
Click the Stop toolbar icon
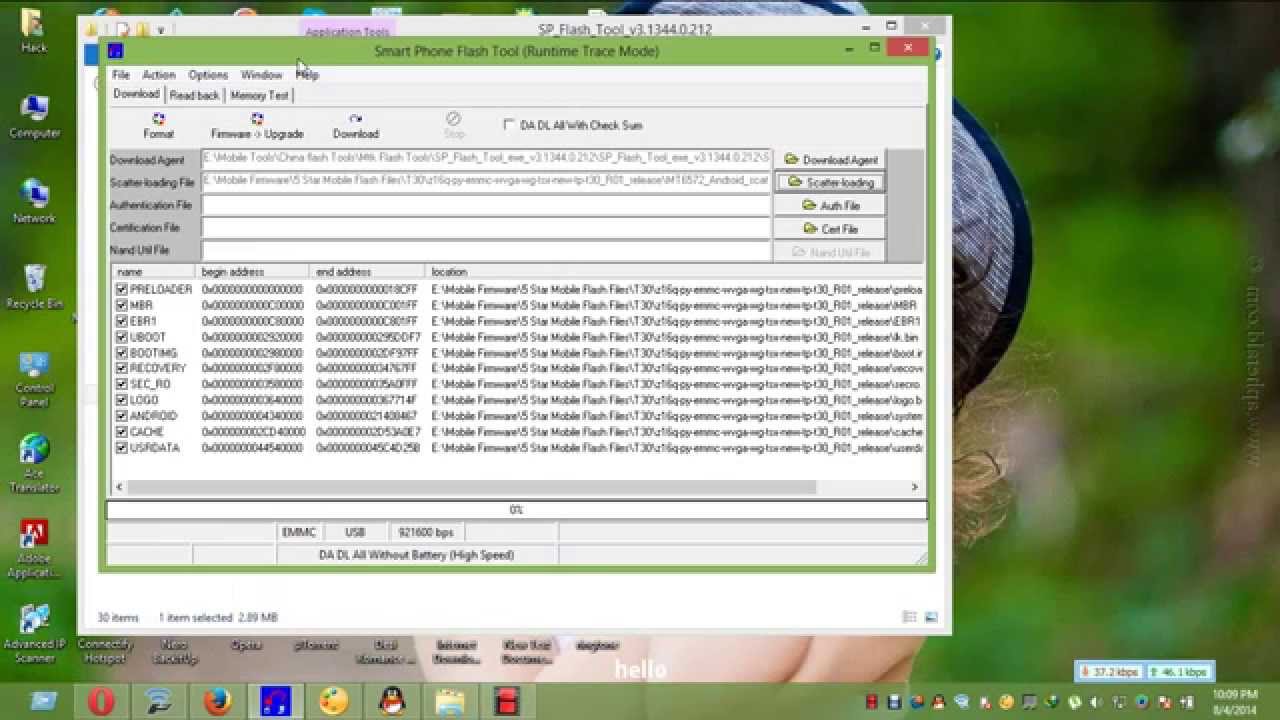click(454, 125)
